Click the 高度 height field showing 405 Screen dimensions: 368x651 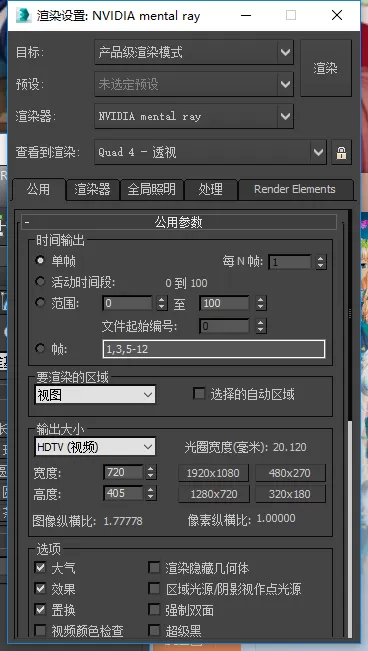(123, 493)
